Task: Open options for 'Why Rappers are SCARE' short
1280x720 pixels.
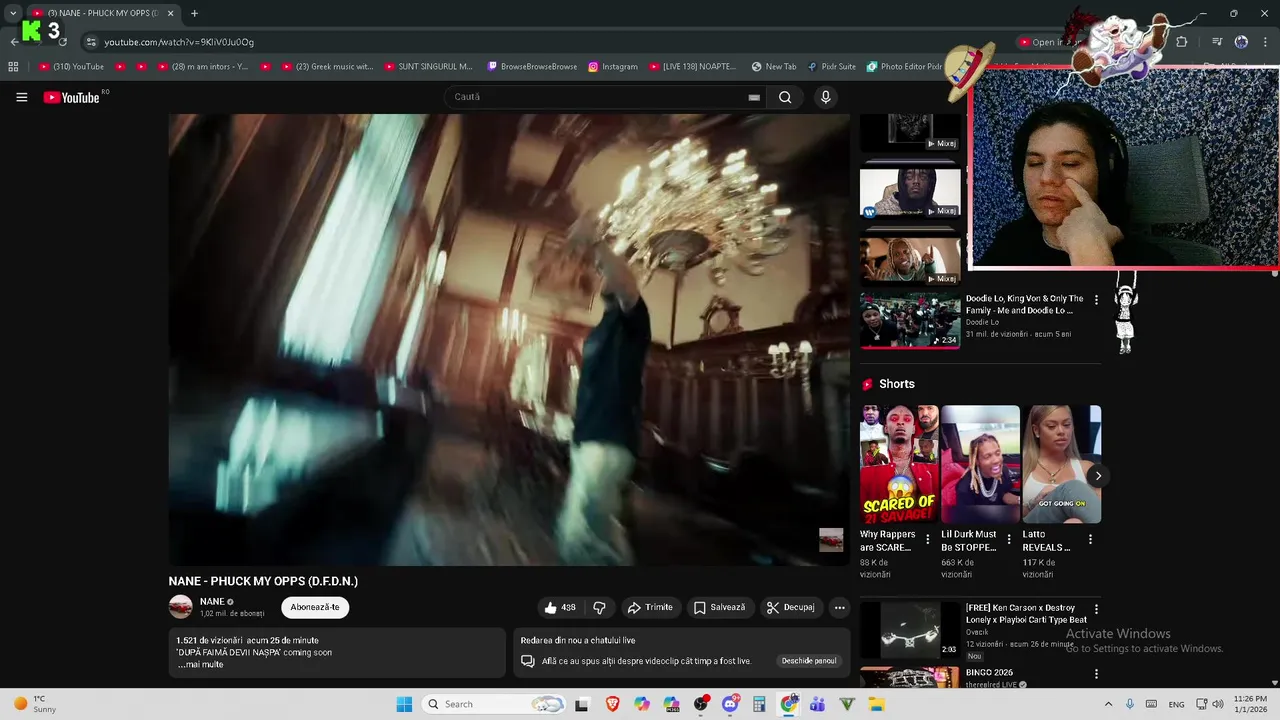Action: 928,539
